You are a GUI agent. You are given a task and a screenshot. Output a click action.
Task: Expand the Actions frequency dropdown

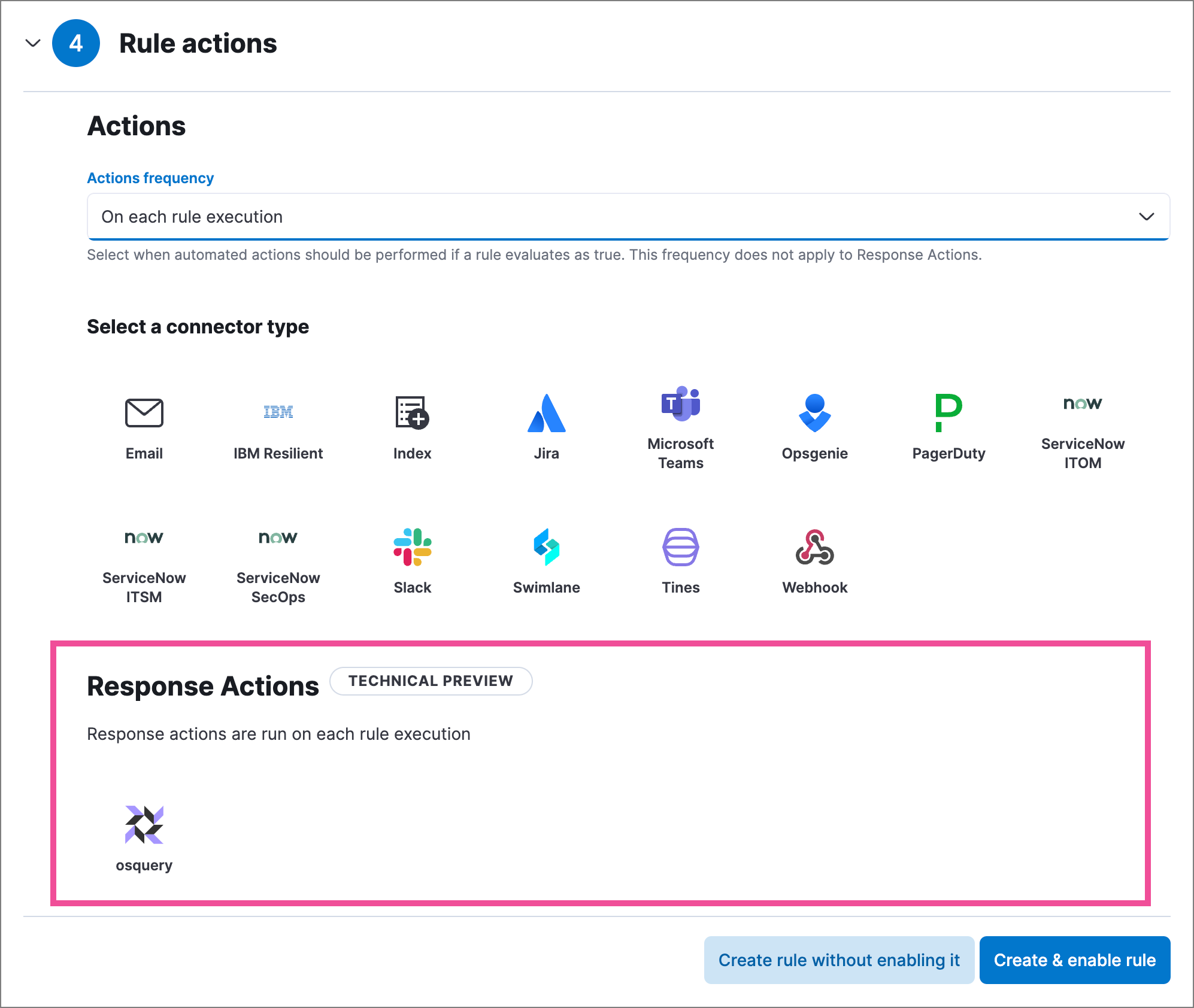(x=1147, y=216)
